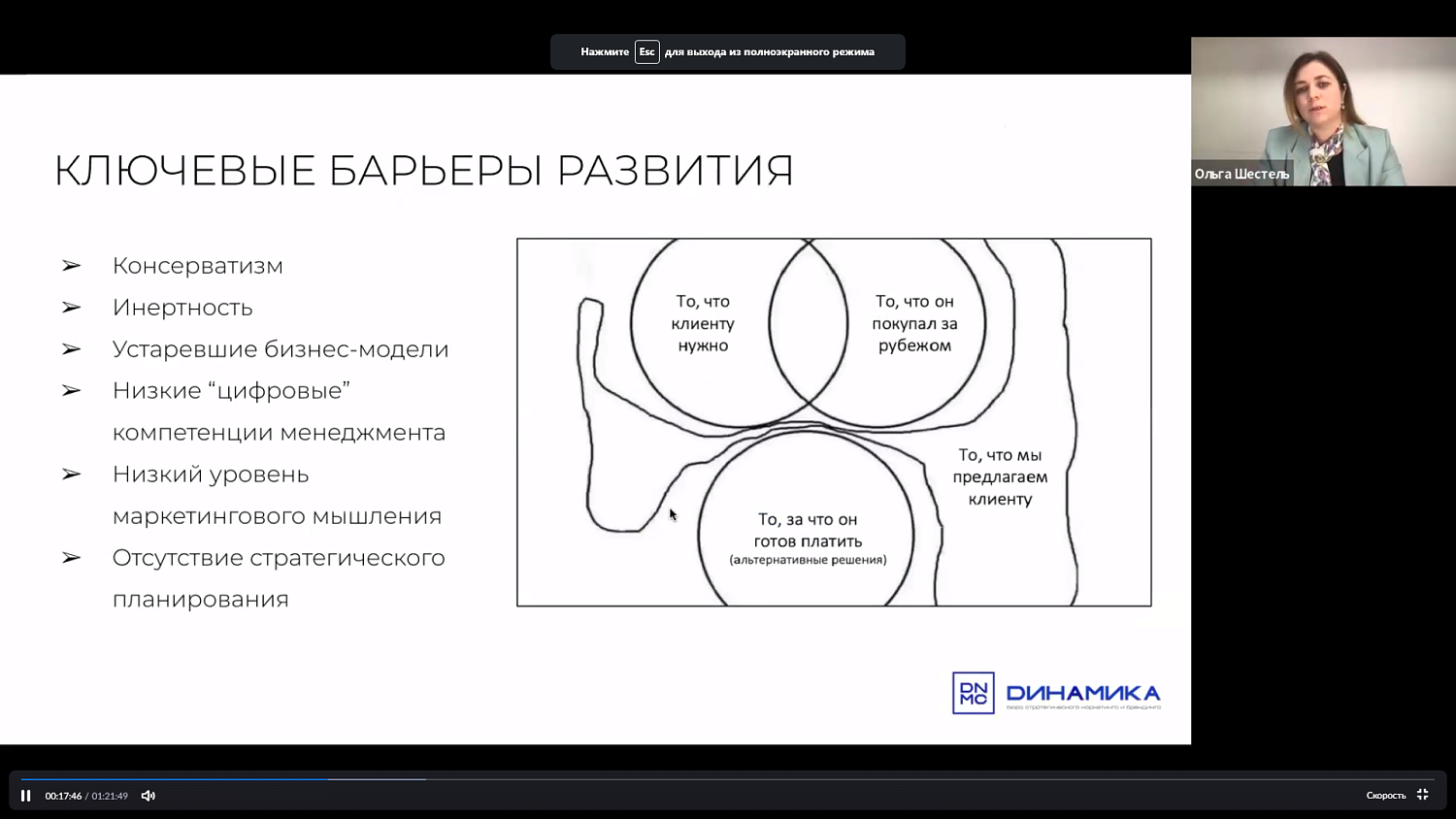1456x819 pixels.
Task: Open the second timeline chapter segment
Action: 379,778
